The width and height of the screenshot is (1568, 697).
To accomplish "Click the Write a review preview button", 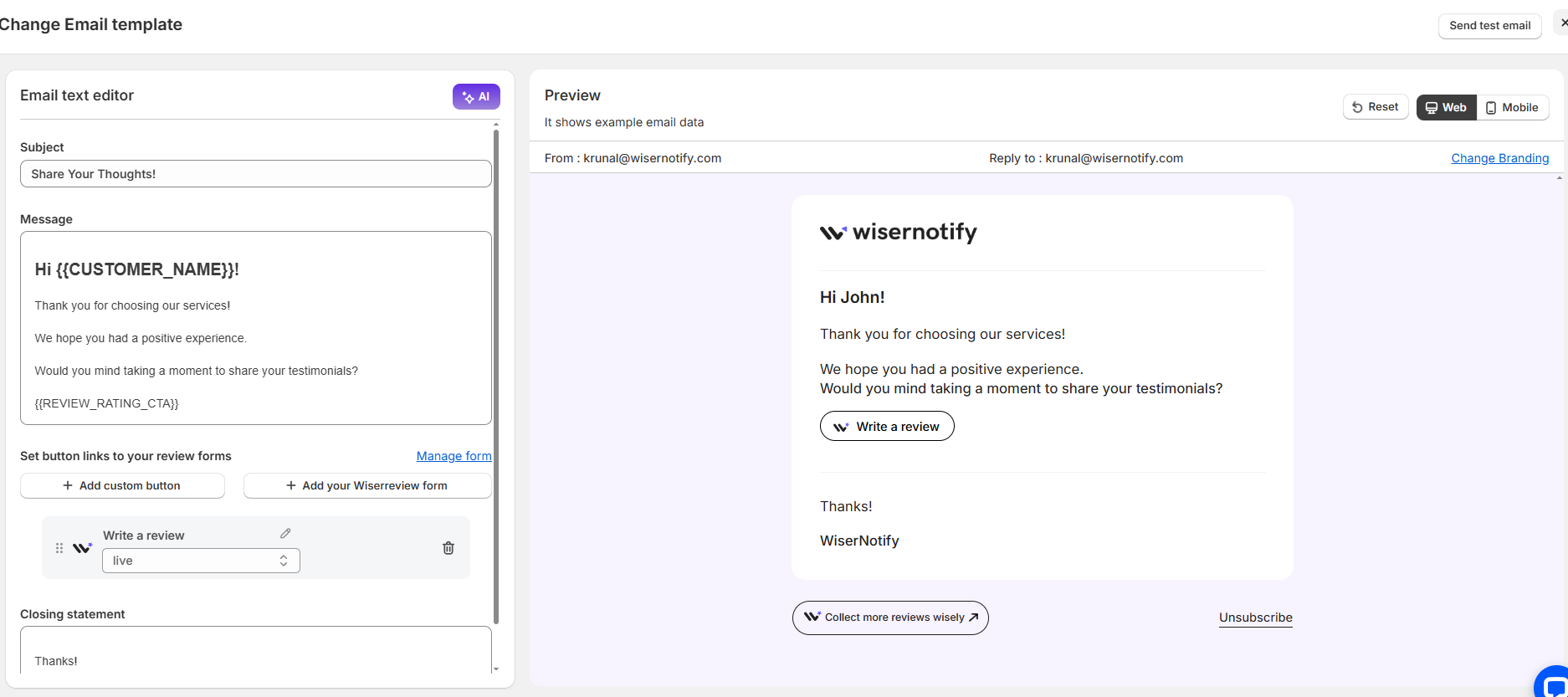I will click(x=887, y=427).
